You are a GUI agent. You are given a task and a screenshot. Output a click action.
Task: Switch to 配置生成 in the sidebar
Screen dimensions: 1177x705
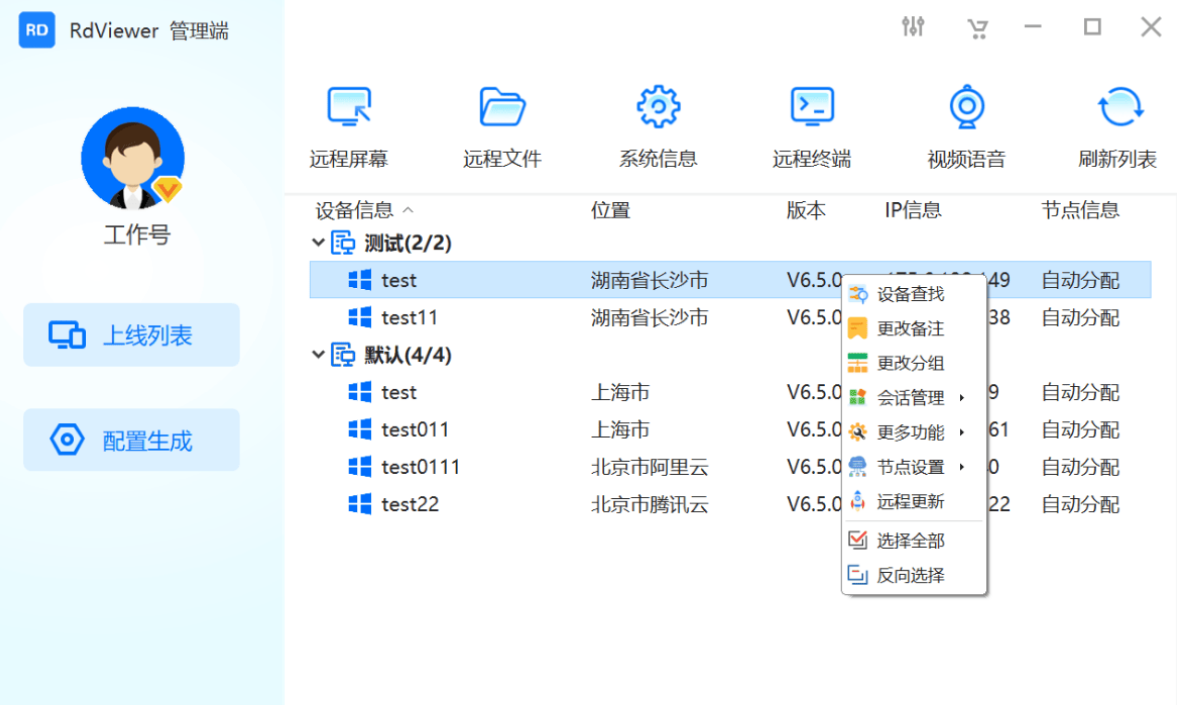tap(131, 439)
